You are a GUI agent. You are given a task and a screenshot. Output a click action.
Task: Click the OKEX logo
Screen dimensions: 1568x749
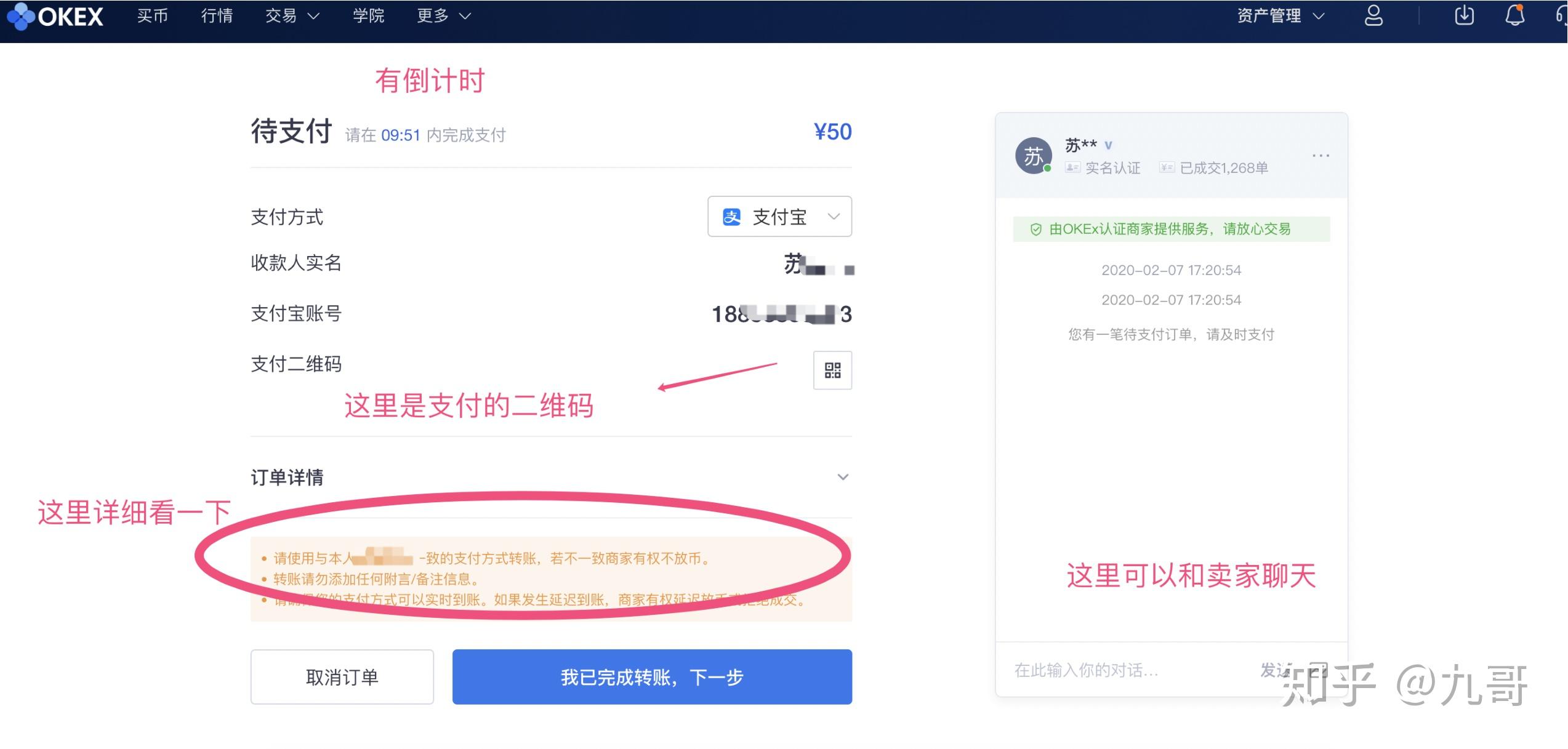(55, 16)
